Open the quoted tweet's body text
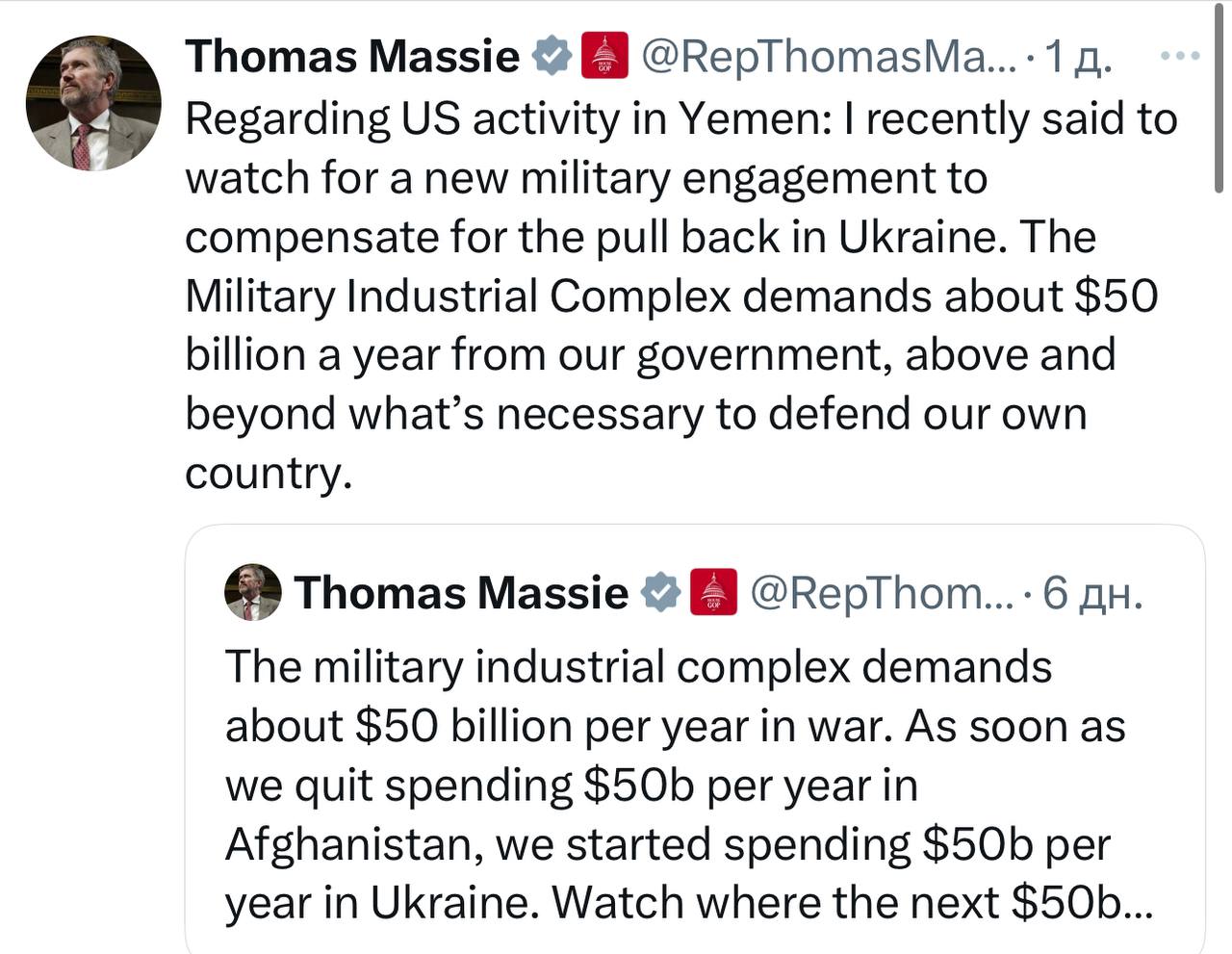The image size is (1232, 954). pos(674,784)
